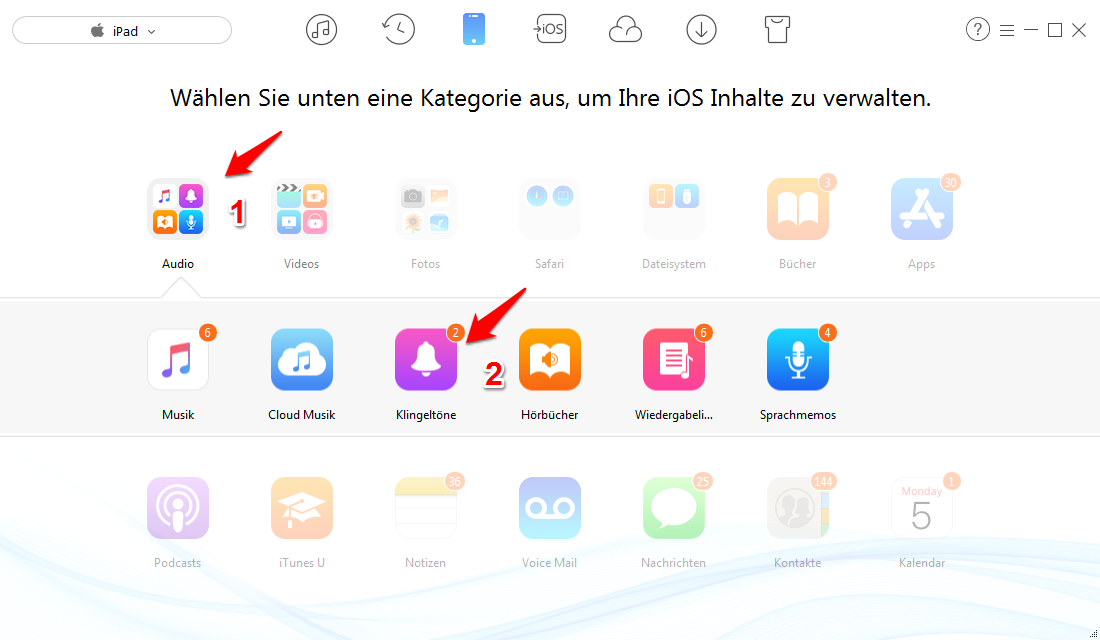This screenshot has width=1100, height=640.
Task: Open the hamburger menu icon
Action: (1007, 30)
